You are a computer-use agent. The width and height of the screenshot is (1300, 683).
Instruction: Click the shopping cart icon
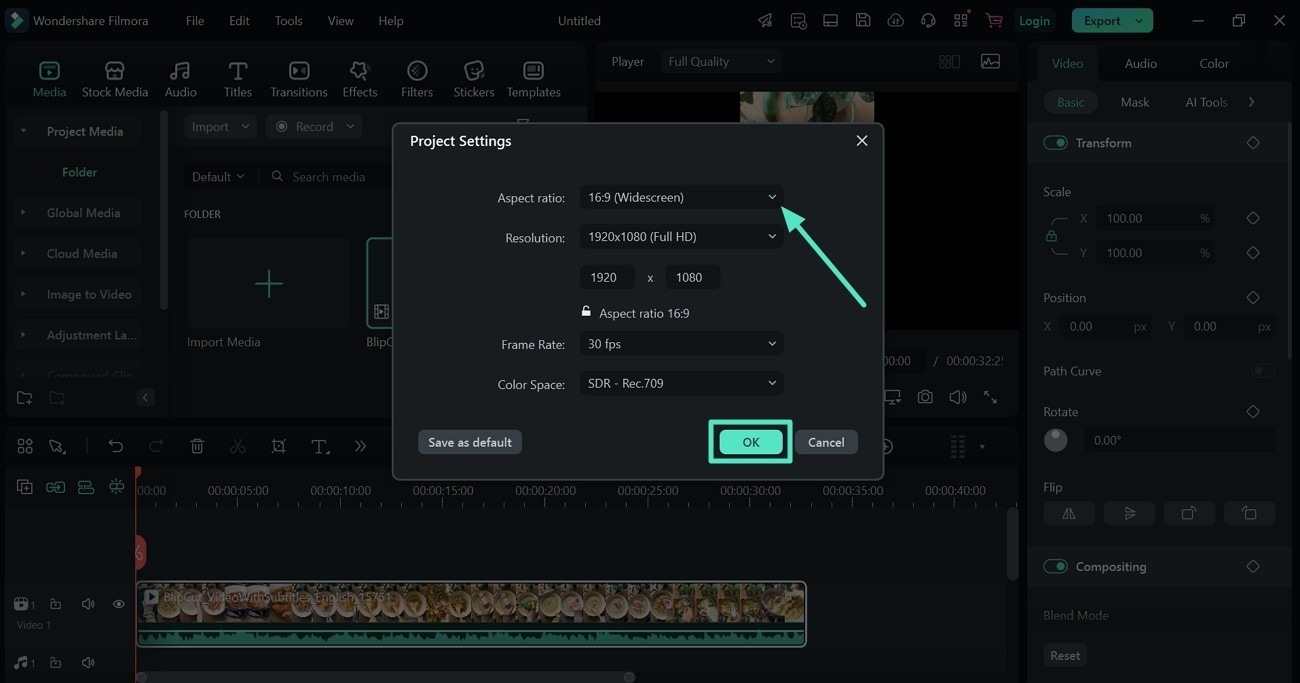993,20
